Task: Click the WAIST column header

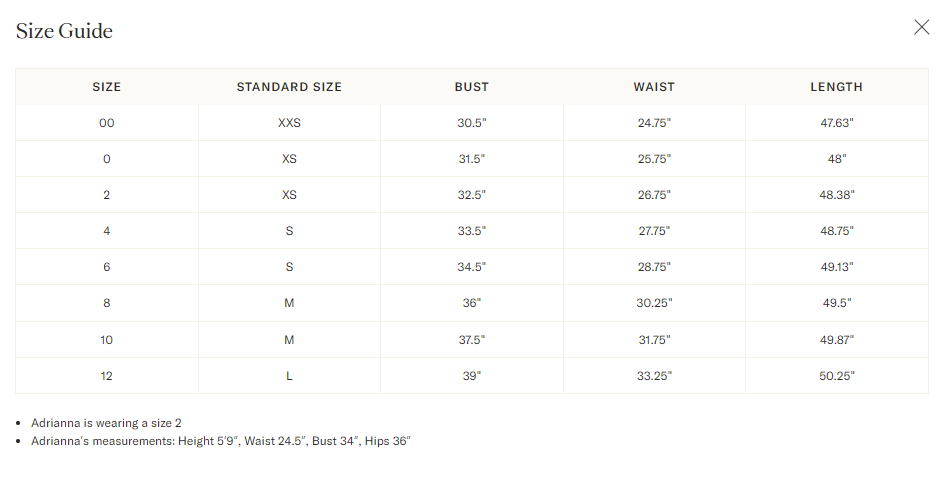Action: point(654,87)
